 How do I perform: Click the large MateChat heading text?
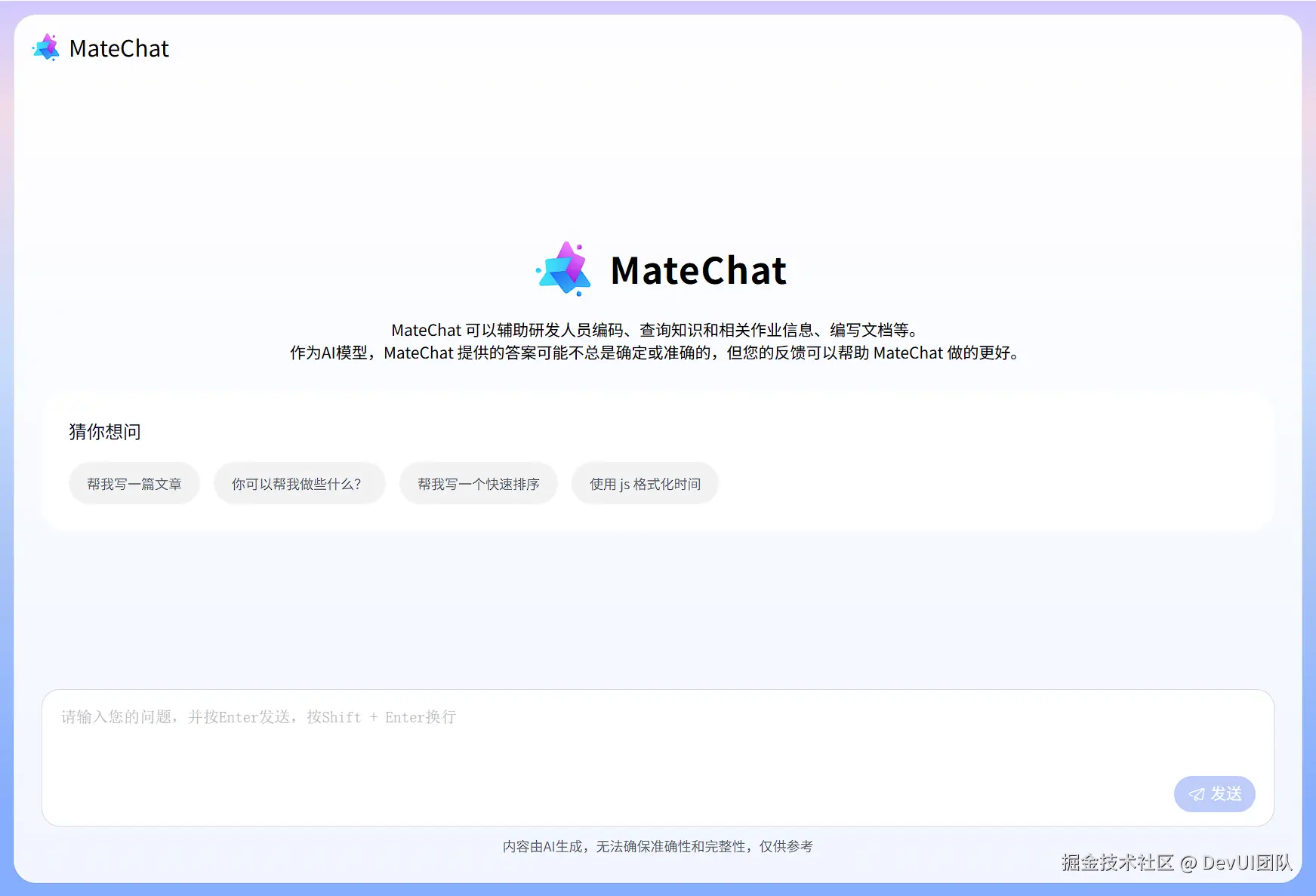698,270
